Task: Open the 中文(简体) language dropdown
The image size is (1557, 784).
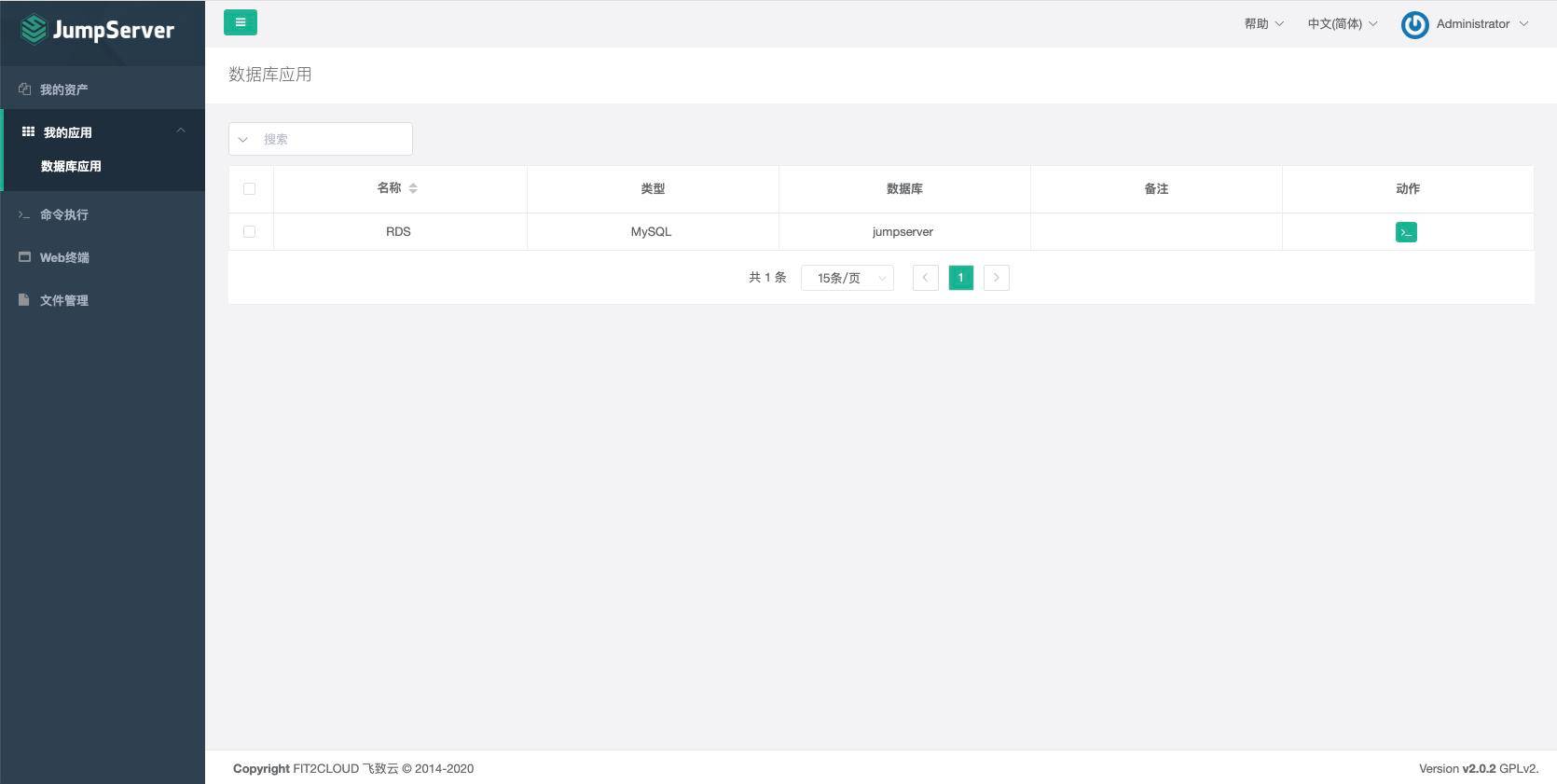Action: tap(1343, 24)
